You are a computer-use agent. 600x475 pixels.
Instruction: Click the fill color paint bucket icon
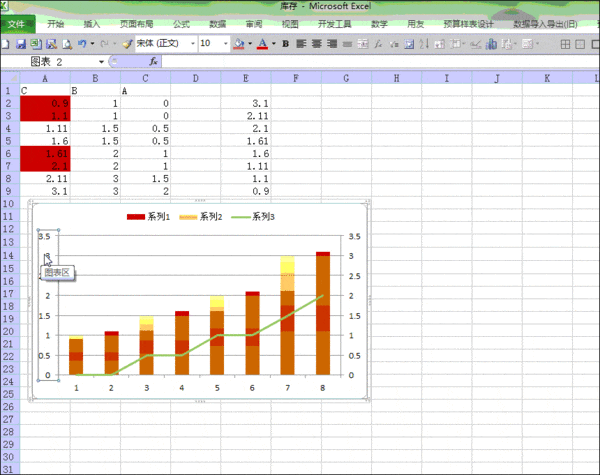click(238, 44)
